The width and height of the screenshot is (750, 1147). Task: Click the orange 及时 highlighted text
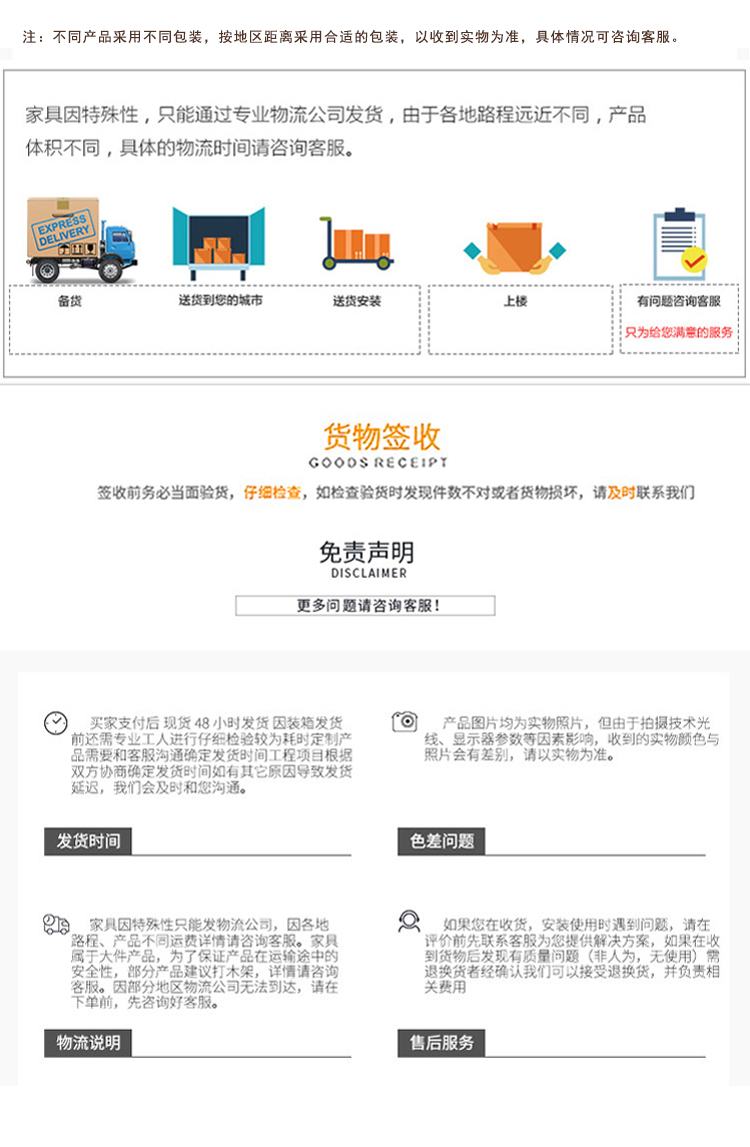[621, 493]
